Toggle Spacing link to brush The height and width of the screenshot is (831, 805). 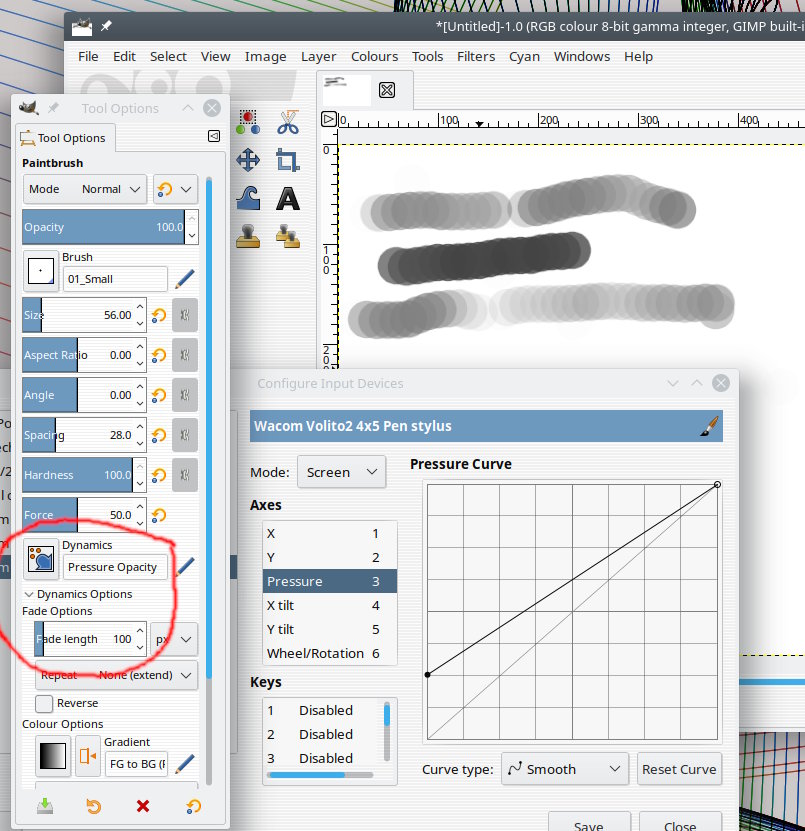click(x=185, y=435)
